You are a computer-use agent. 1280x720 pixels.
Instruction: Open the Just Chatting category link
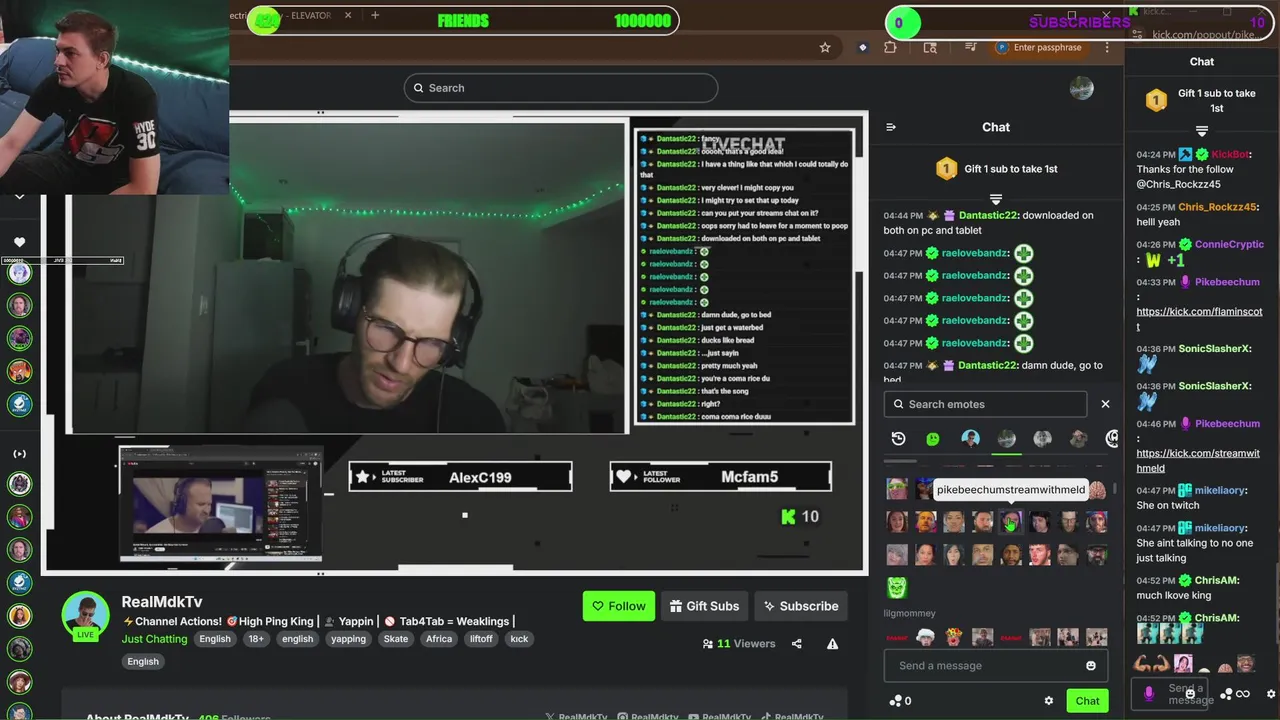[154, 639]
